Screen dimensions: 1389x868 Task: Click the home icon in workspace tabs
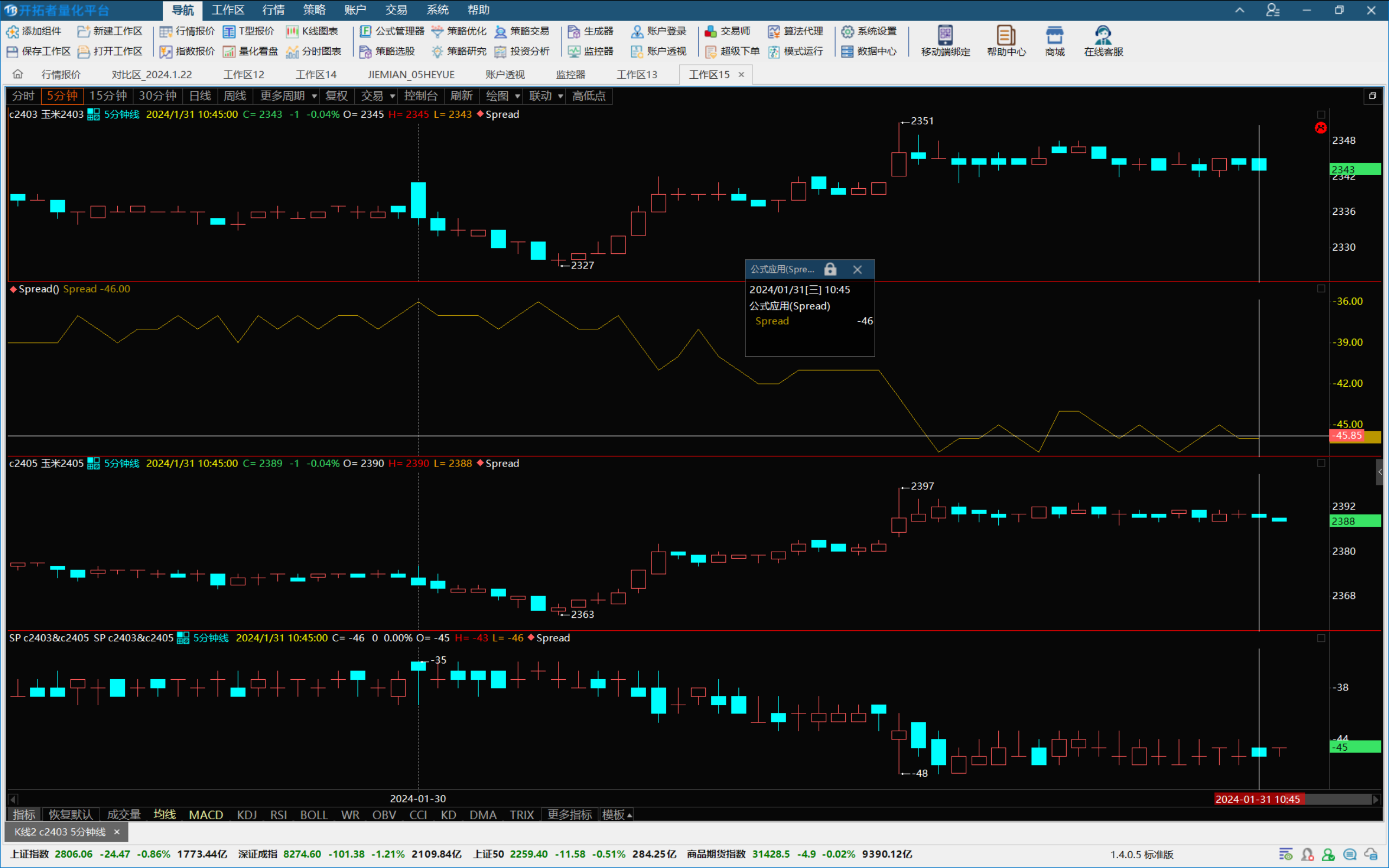pyautogui.click(x=18, y=74)
